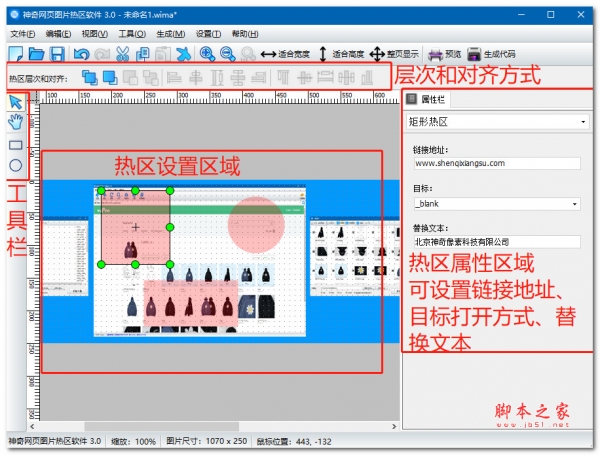Viewport: 600px width, 455px height.
Task: Select the circle hotspot tool
Action: pyautogui.click(x=15, y=166)
